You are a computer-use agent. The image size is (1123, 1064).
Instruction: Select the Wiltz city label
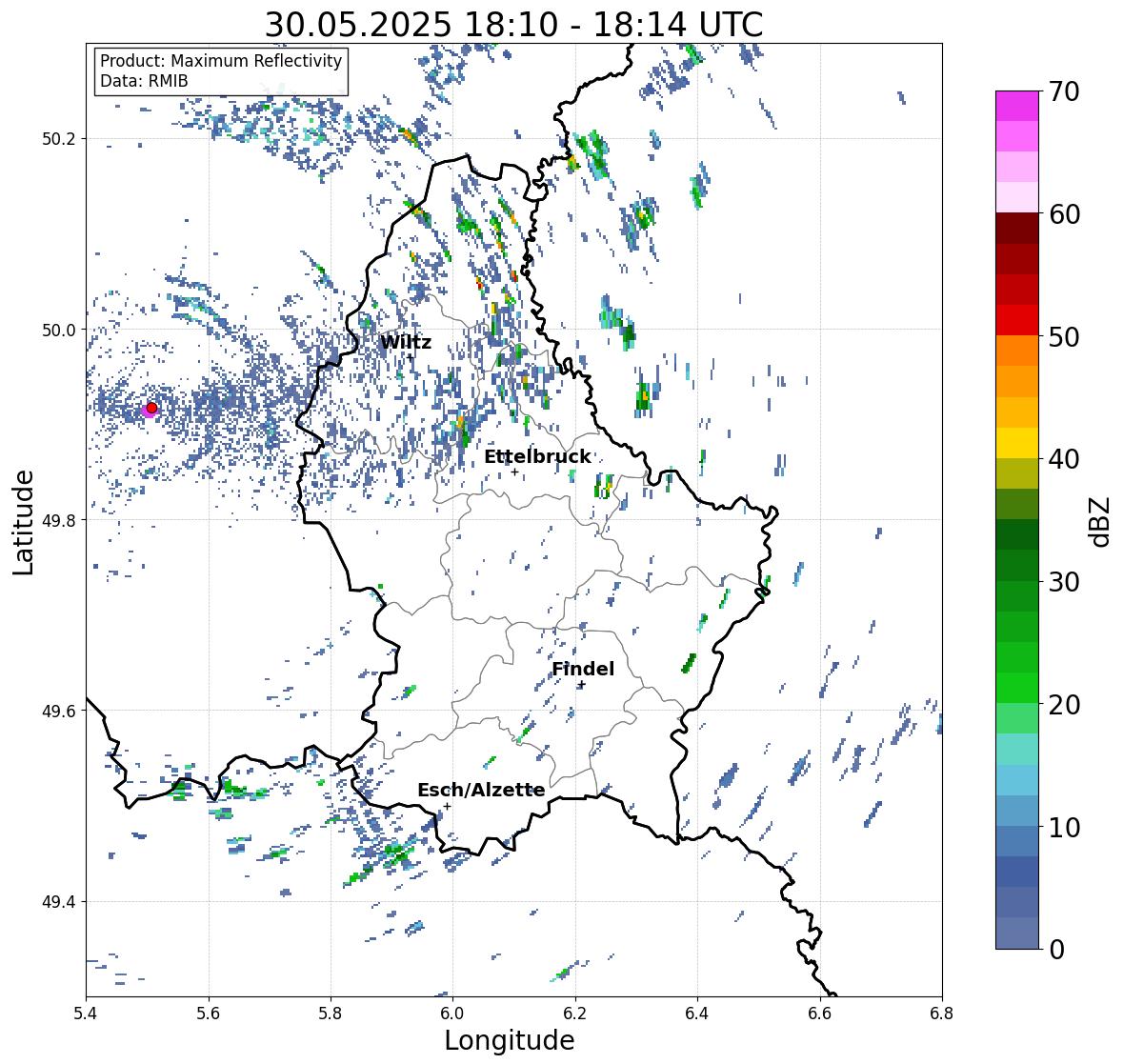(x=406, y=342)
